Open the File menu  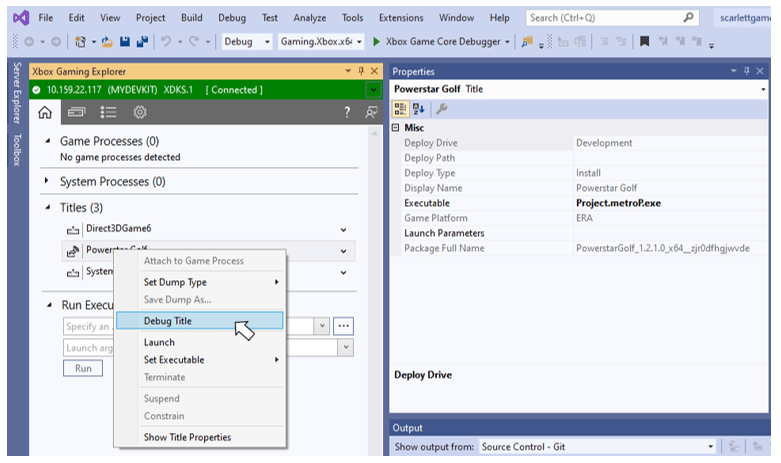[x=46, y=18]
